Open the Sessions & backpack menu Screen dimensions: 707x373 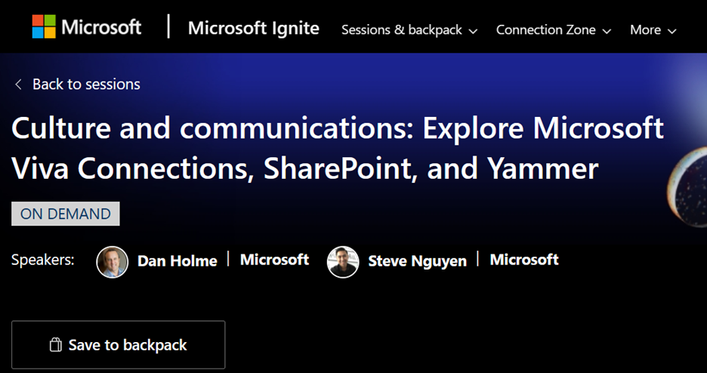pos(409,30)
